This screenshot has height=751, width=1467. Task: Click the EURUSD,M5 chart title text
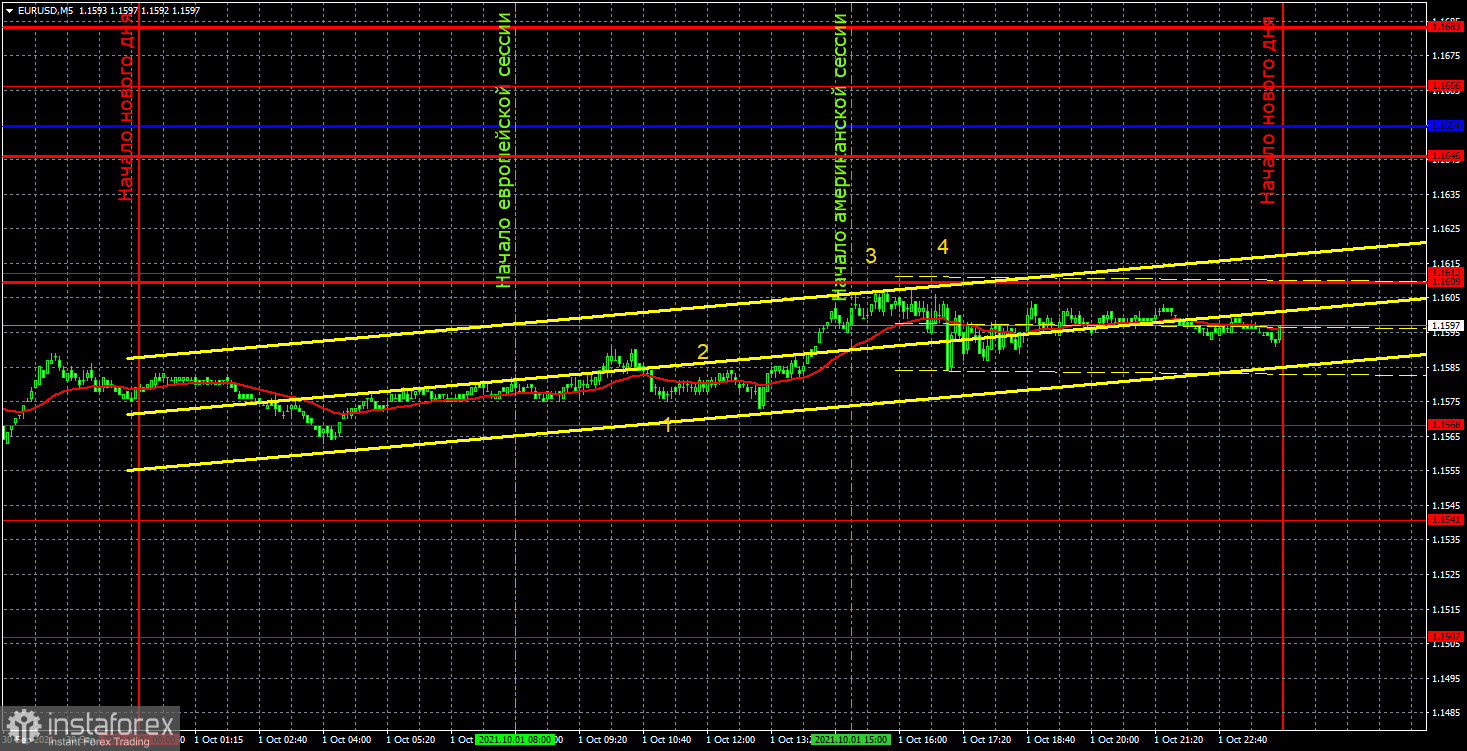(44, 10)
